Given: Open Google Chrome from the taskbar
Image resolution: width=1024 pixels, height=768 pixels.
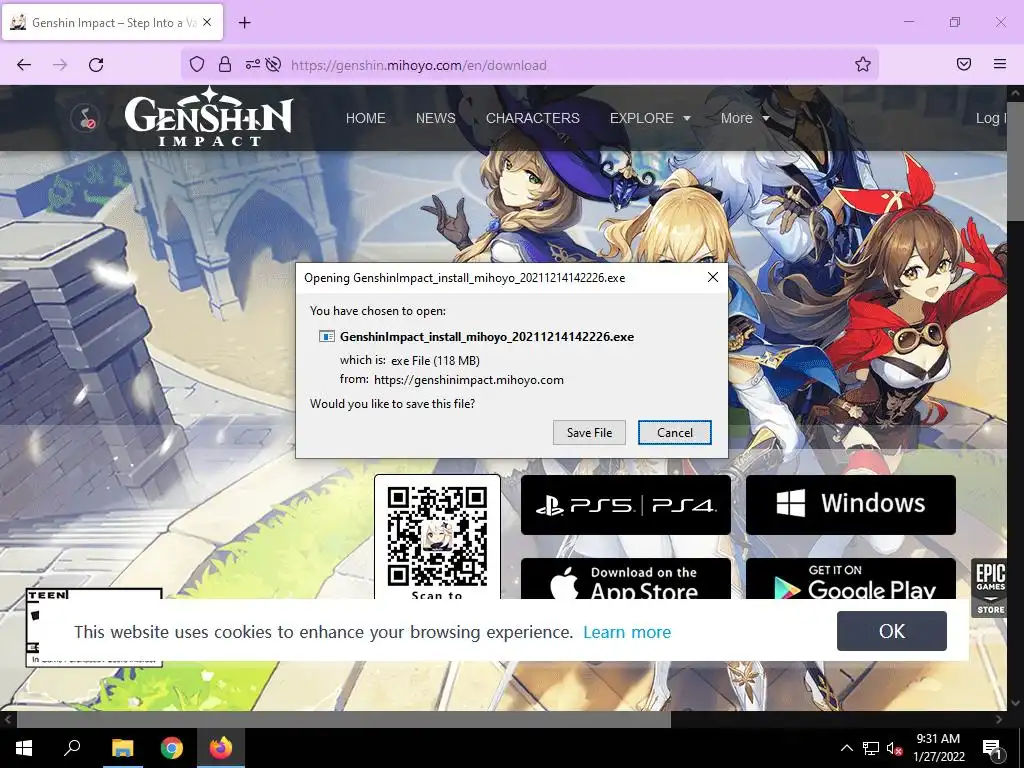Looking at the screenshot, I should coord(172,748).
